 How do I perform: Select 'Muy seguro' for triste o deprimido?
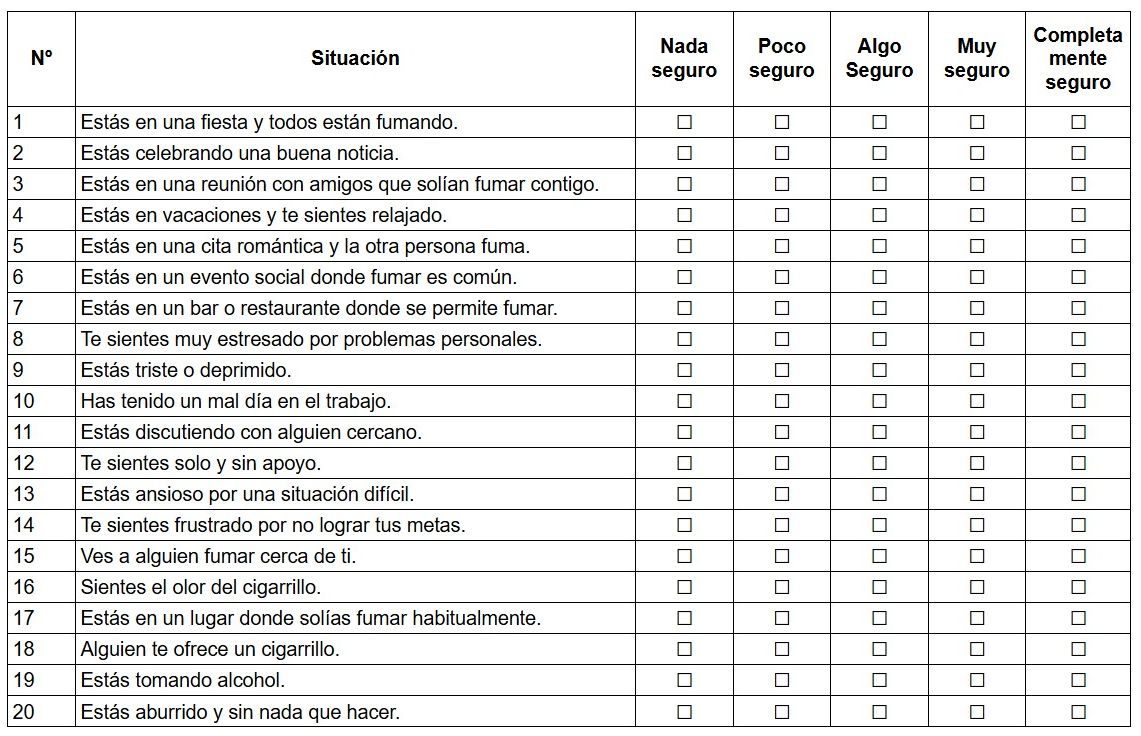pos(977,370)
